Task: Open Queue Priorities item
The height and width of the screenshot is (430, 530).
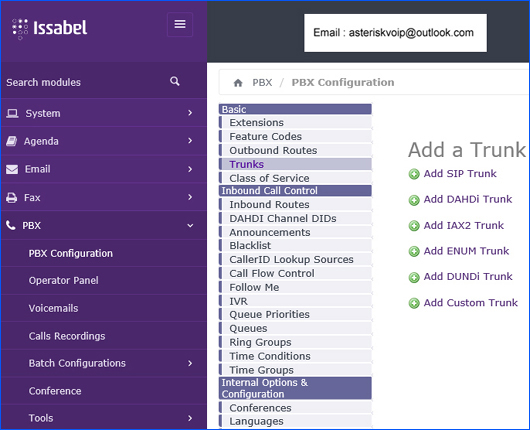Action: click(x=295, y=314)
